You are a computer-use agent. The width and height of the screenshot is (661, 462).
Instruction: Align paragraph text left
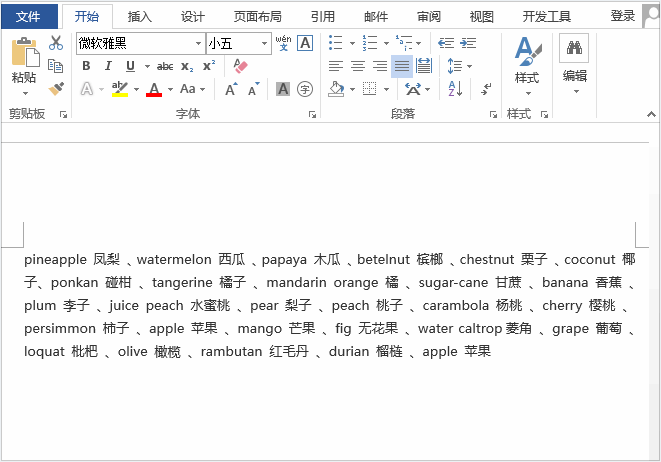tap(336, 66)
